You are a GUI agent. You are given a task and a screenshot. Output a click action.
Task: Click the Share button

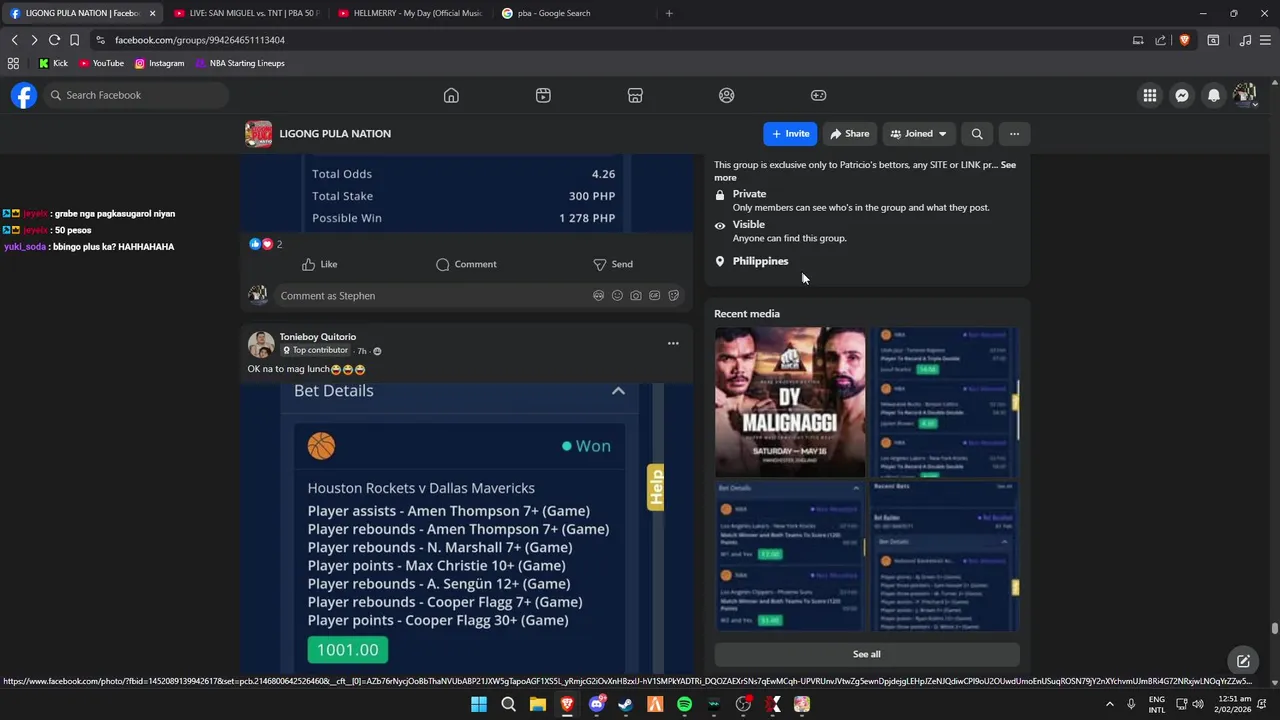(x=849, y=134)
